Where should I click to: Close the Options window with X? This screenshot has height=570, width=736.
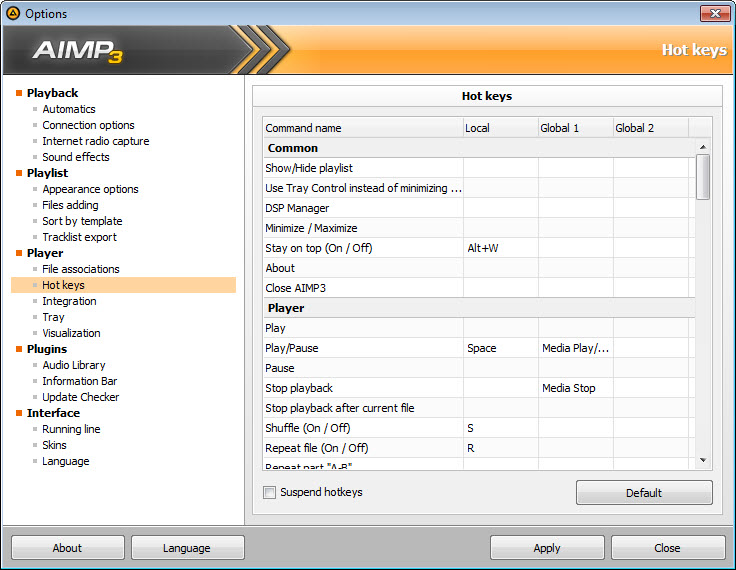click(715, 13)
